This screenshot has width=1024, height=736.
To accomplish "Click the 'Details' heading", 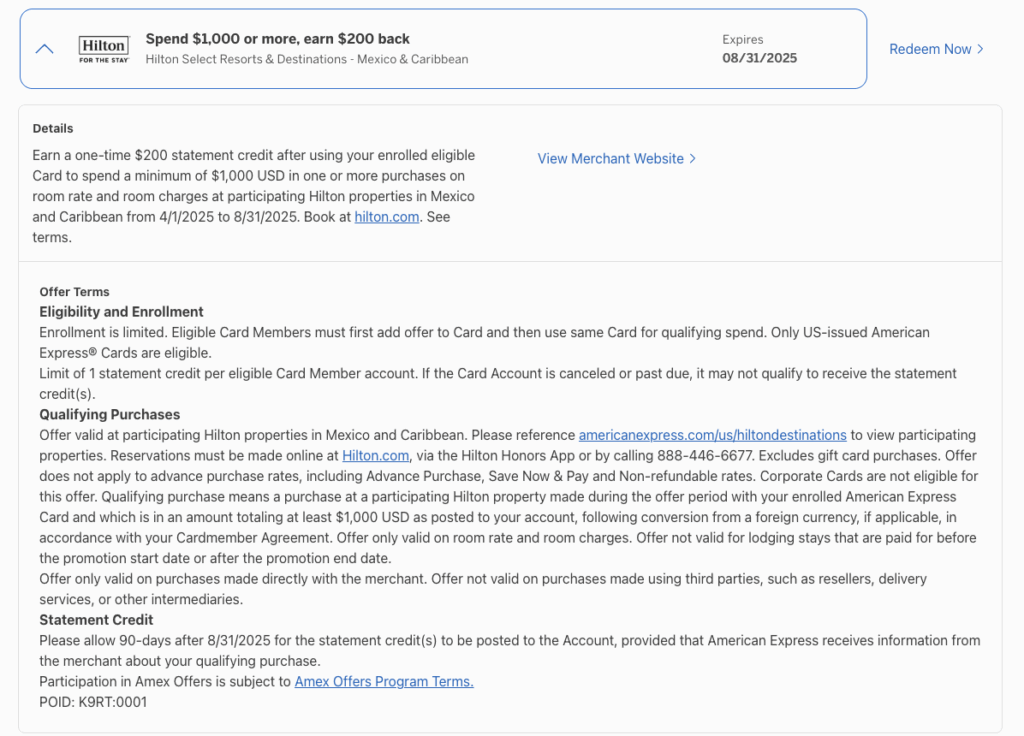I will click(x=53, y=129).
